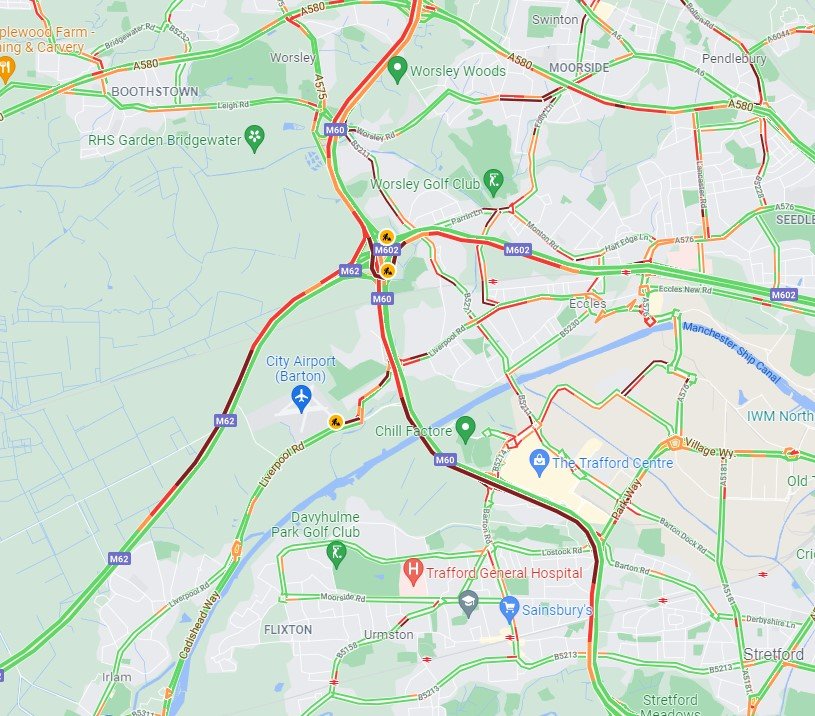The width and height of the screenshot is (815, 716).
Task: Click the Manchester Ship Canal label
Action: [x=731, y=352]
